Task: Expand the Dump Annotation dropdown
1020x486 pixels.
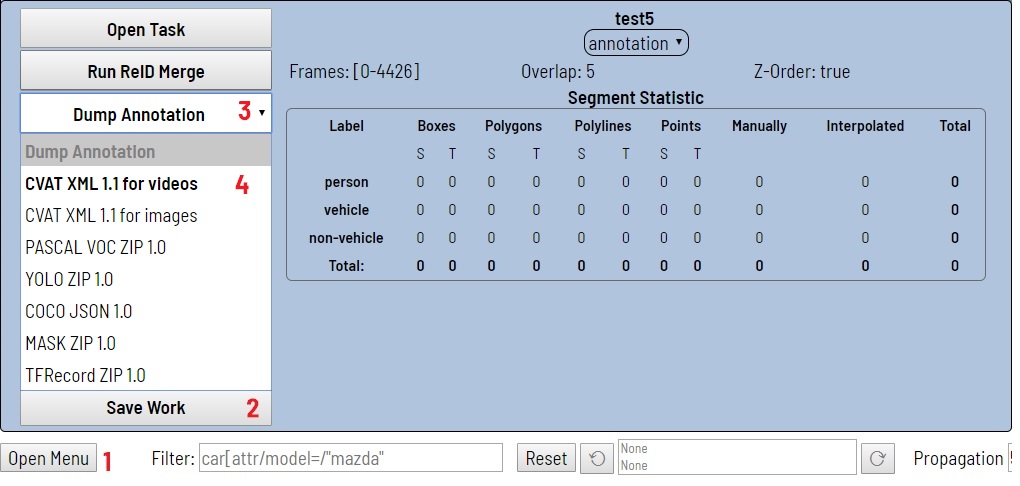Action: [x=146, y=114]
